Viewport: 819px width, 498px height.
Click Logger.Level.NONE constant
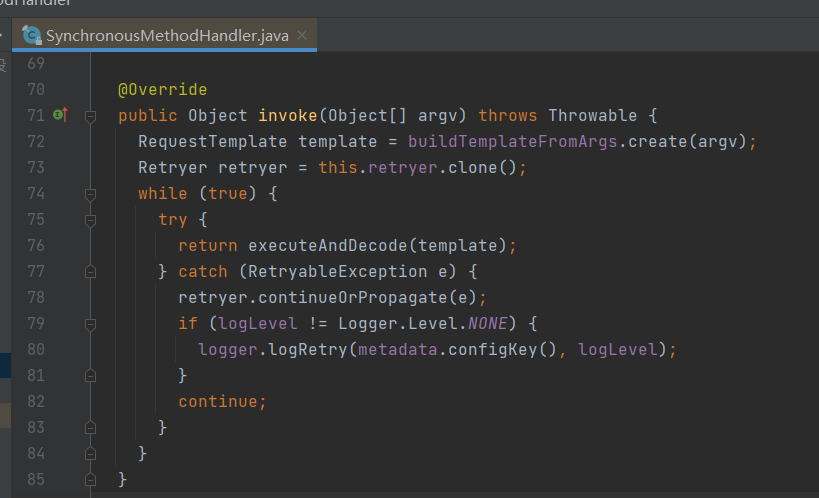coord(423,324)
